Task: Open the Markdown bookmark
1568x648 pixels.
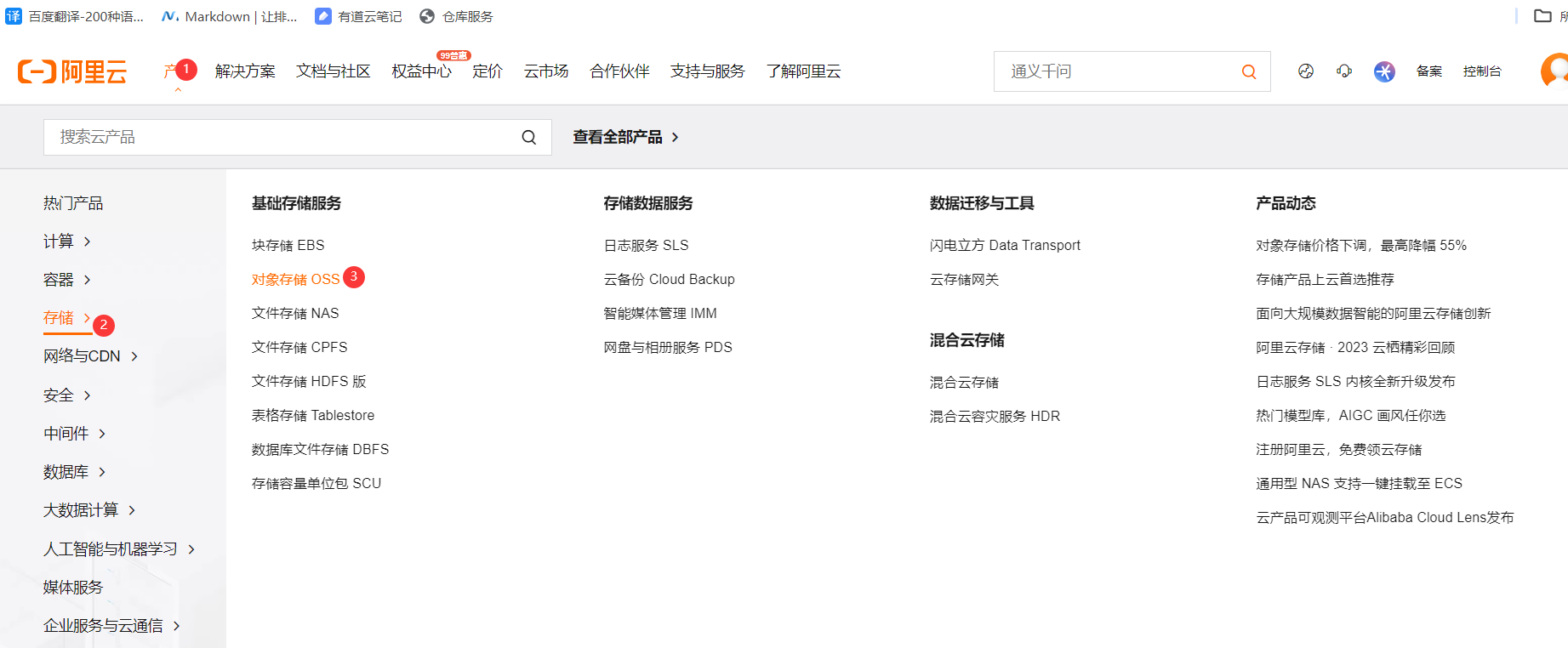Action: (x=230, y=16)
